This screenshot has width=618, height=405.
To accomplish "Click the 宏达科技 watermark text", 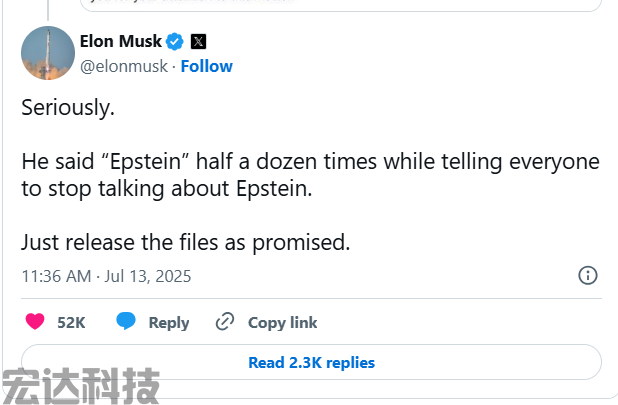I will (x=81, y=386).
